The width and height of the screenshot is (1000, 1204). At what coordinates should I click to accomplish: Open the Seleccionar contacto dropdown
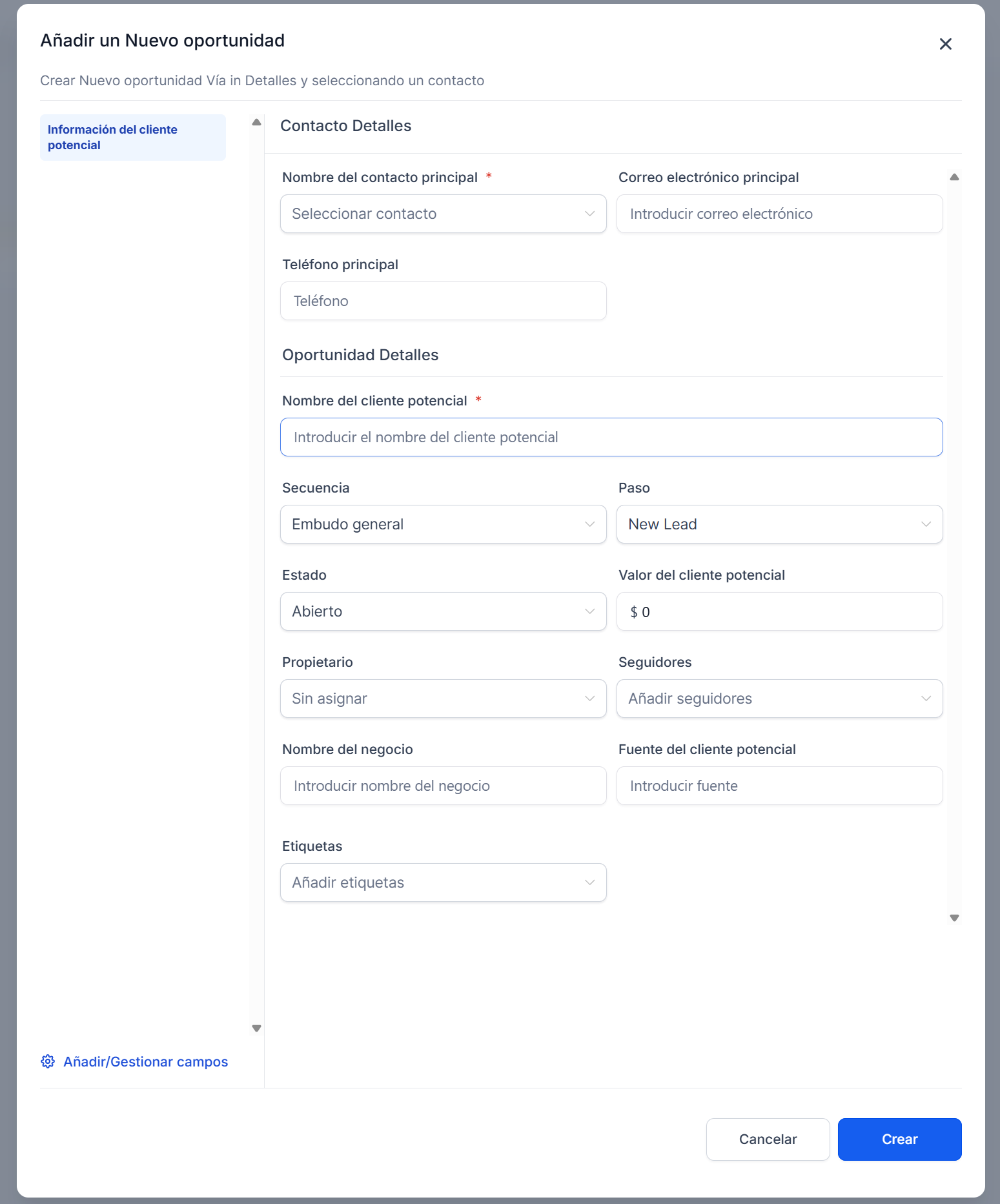pyautogui.click(x=443, y=214)
